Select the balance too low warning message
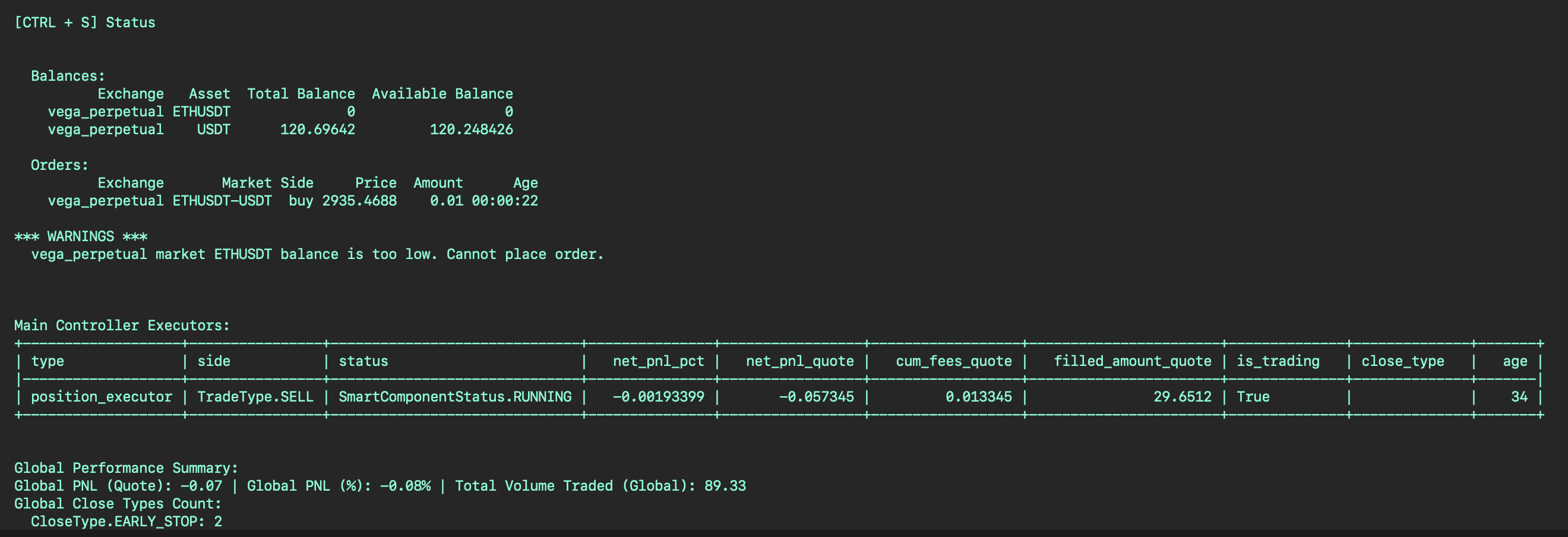1568x537 pixels. (317, 254)
